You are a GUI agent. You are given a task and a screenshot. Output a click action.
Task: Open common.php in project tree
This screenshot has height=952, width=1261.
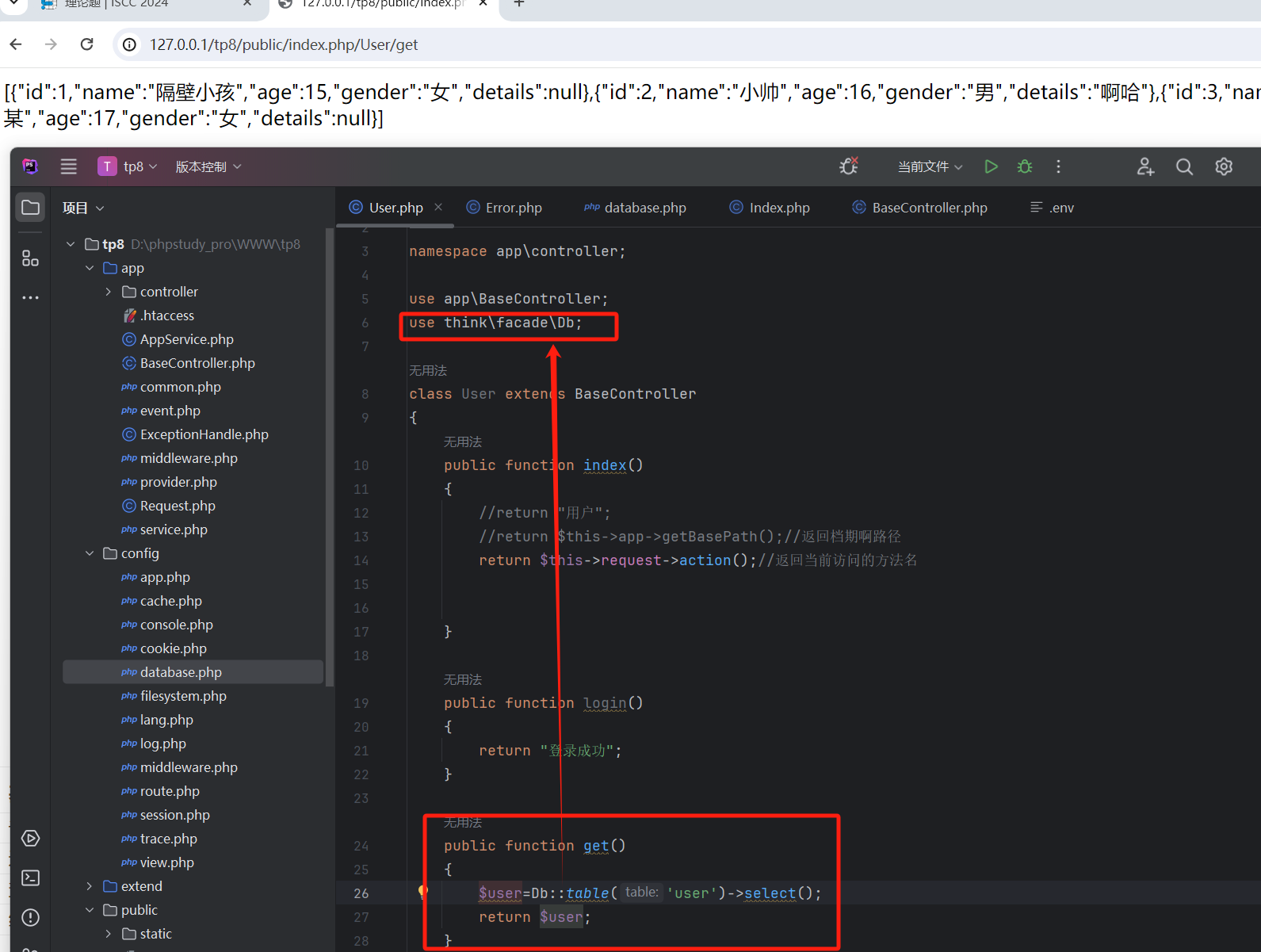(x=171, y=387)
